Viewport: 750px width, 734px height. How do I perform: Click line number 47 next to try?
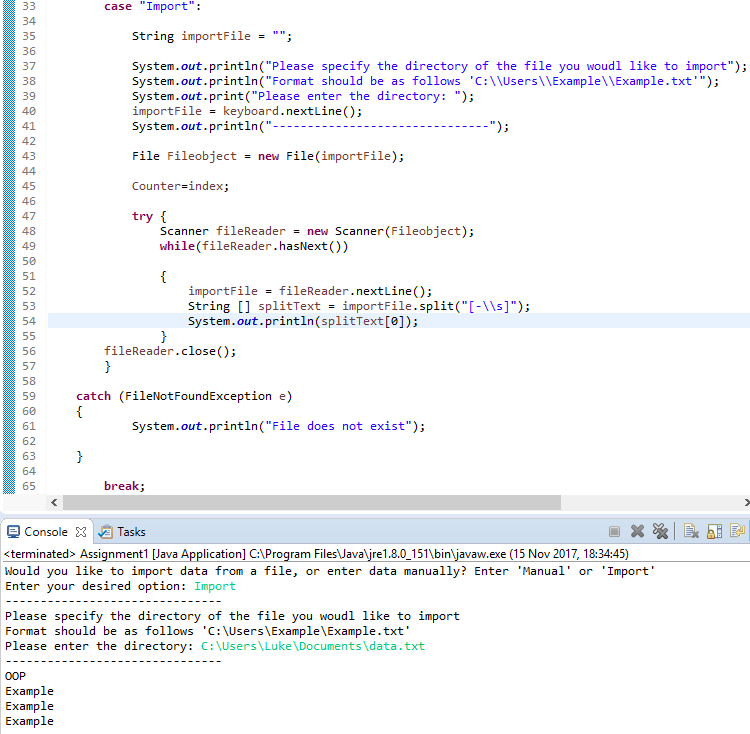point(29,216)
